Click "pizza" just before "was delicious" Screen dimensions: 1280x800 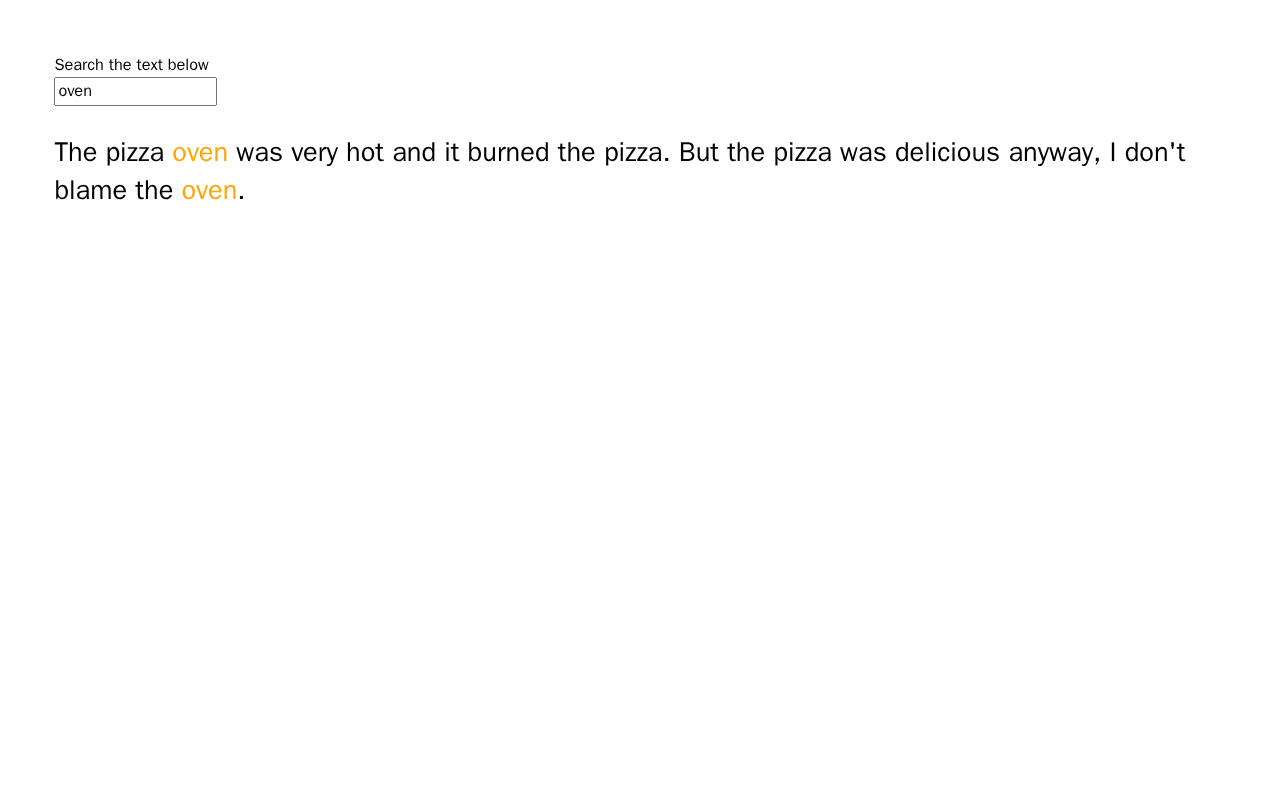pyautogui.click(x=802, y=152)
